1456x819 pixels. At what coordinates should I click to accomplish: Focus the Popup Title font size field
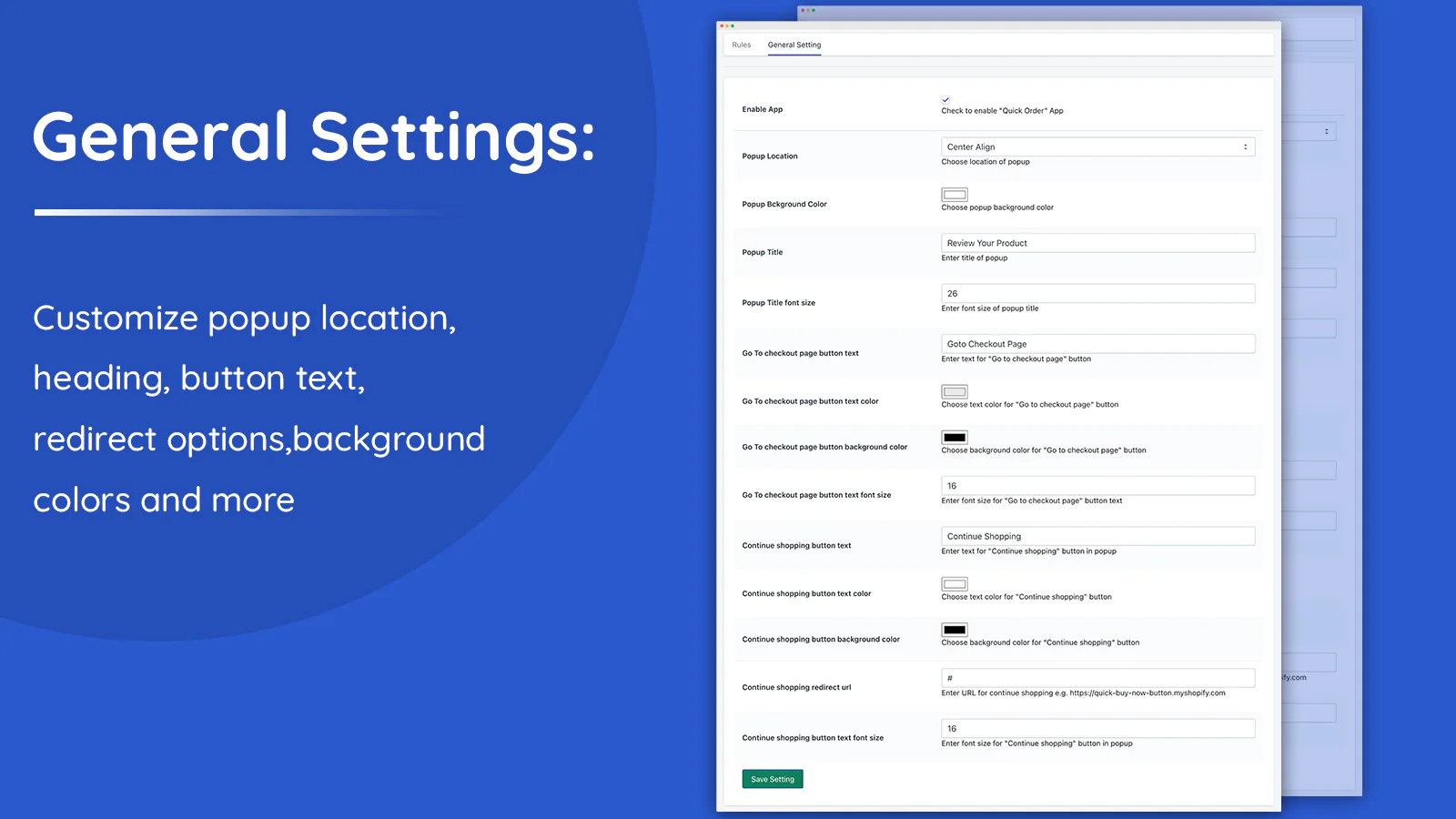point(1097,294)
